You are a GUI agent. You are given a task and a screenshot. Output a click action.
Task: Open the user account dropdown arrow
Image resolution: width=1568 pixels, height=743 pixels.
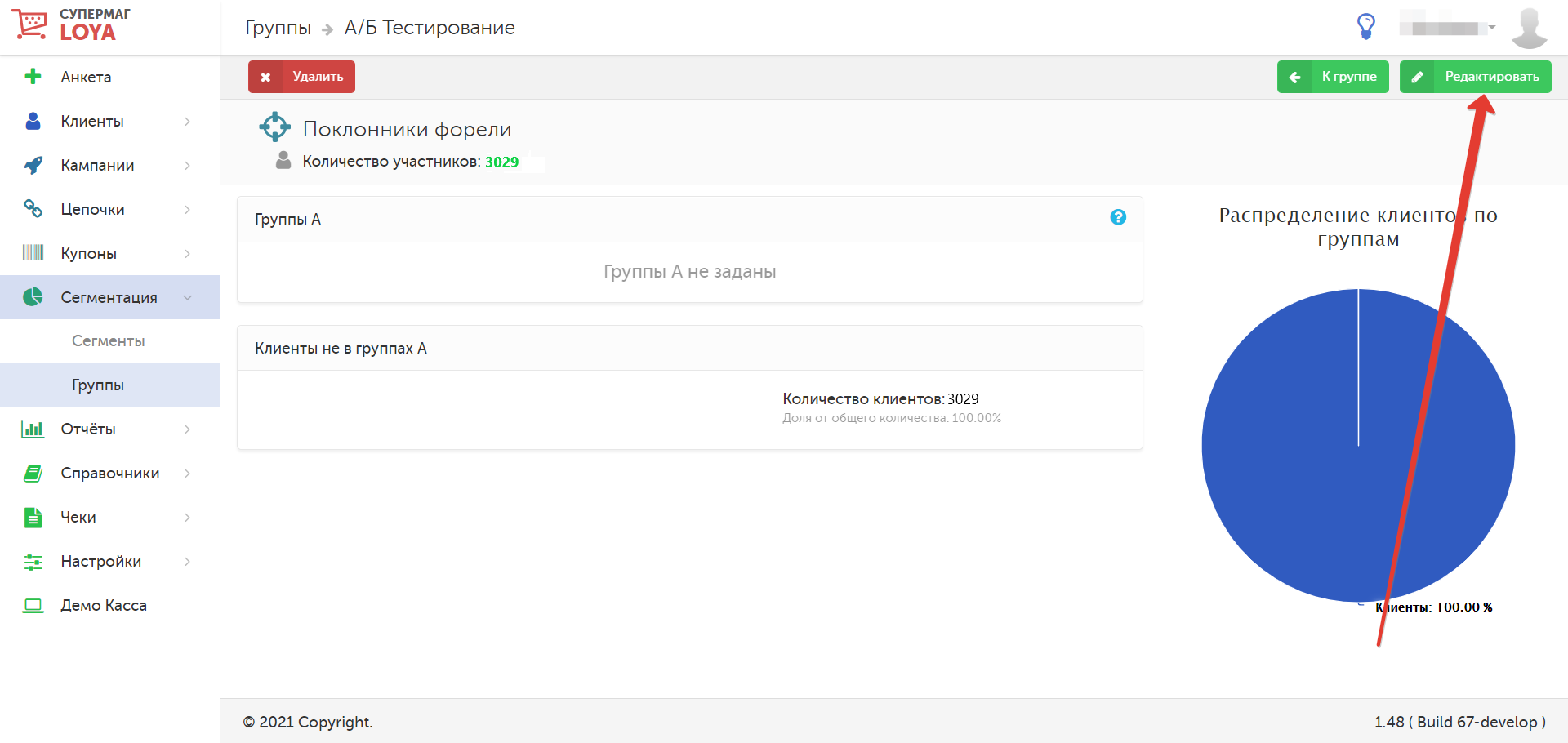pyautogui.click(x=1491, y=27)
